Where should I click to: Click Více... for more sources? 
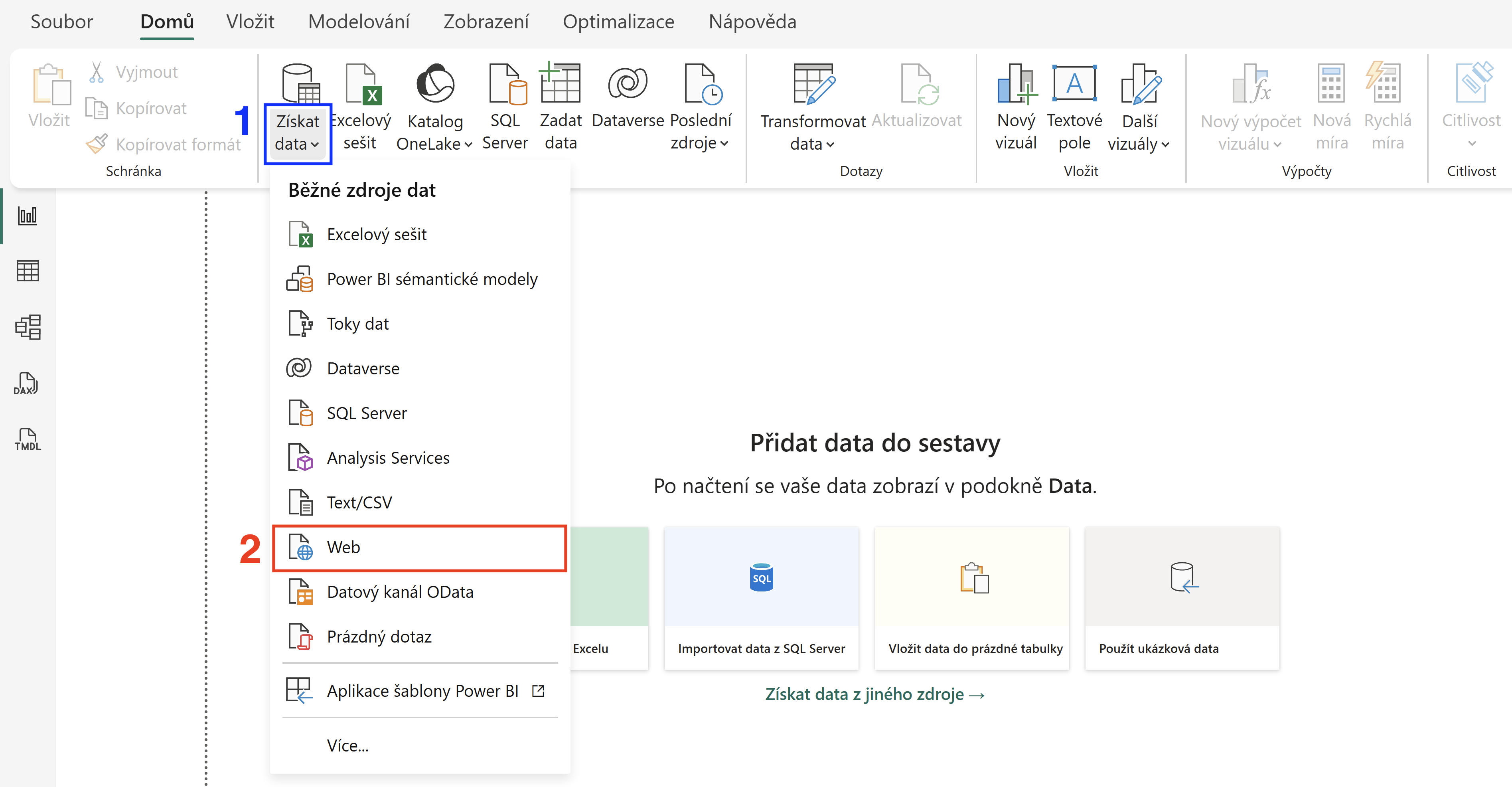(x=420, y=745)
